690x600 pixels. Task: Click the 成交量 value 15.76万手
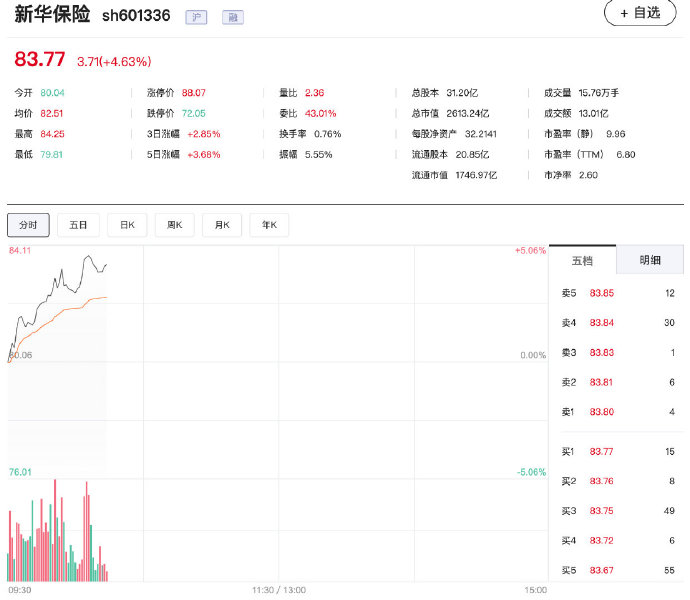pos(599,93)
